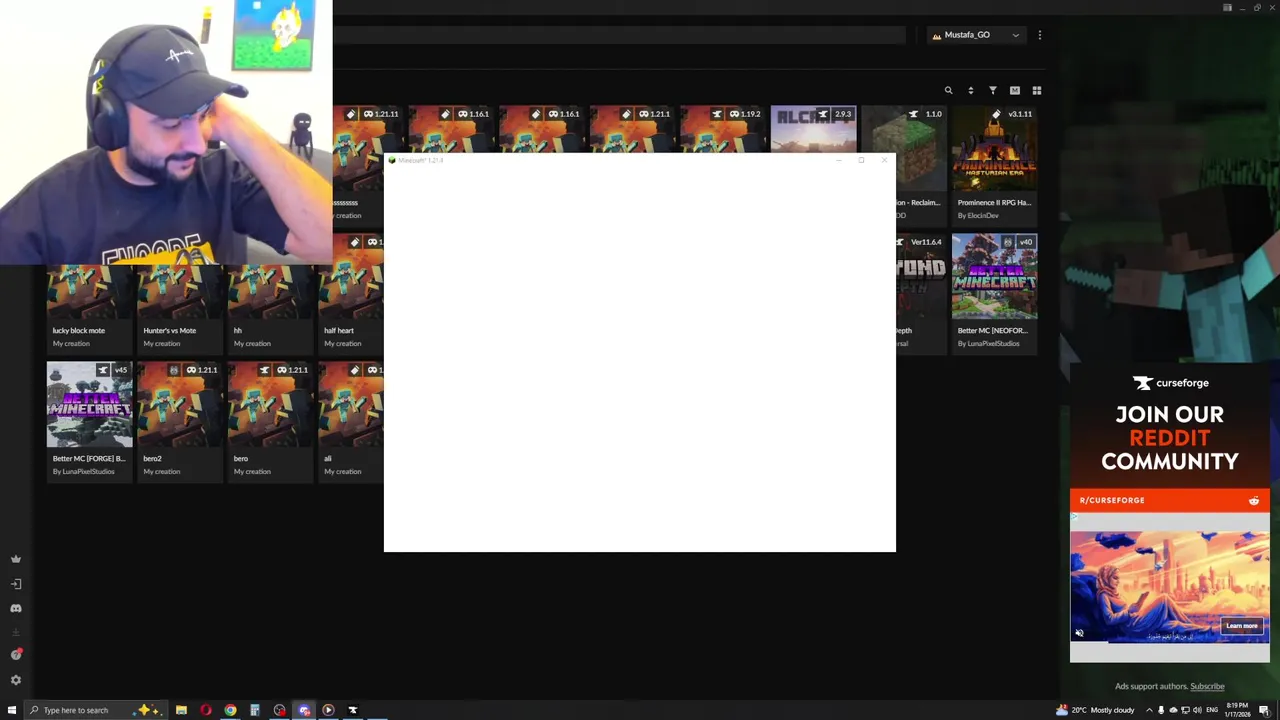Open File Explorer from the taskbar
The height and width of the screenshot is (720, 1280).
[181, 710]
